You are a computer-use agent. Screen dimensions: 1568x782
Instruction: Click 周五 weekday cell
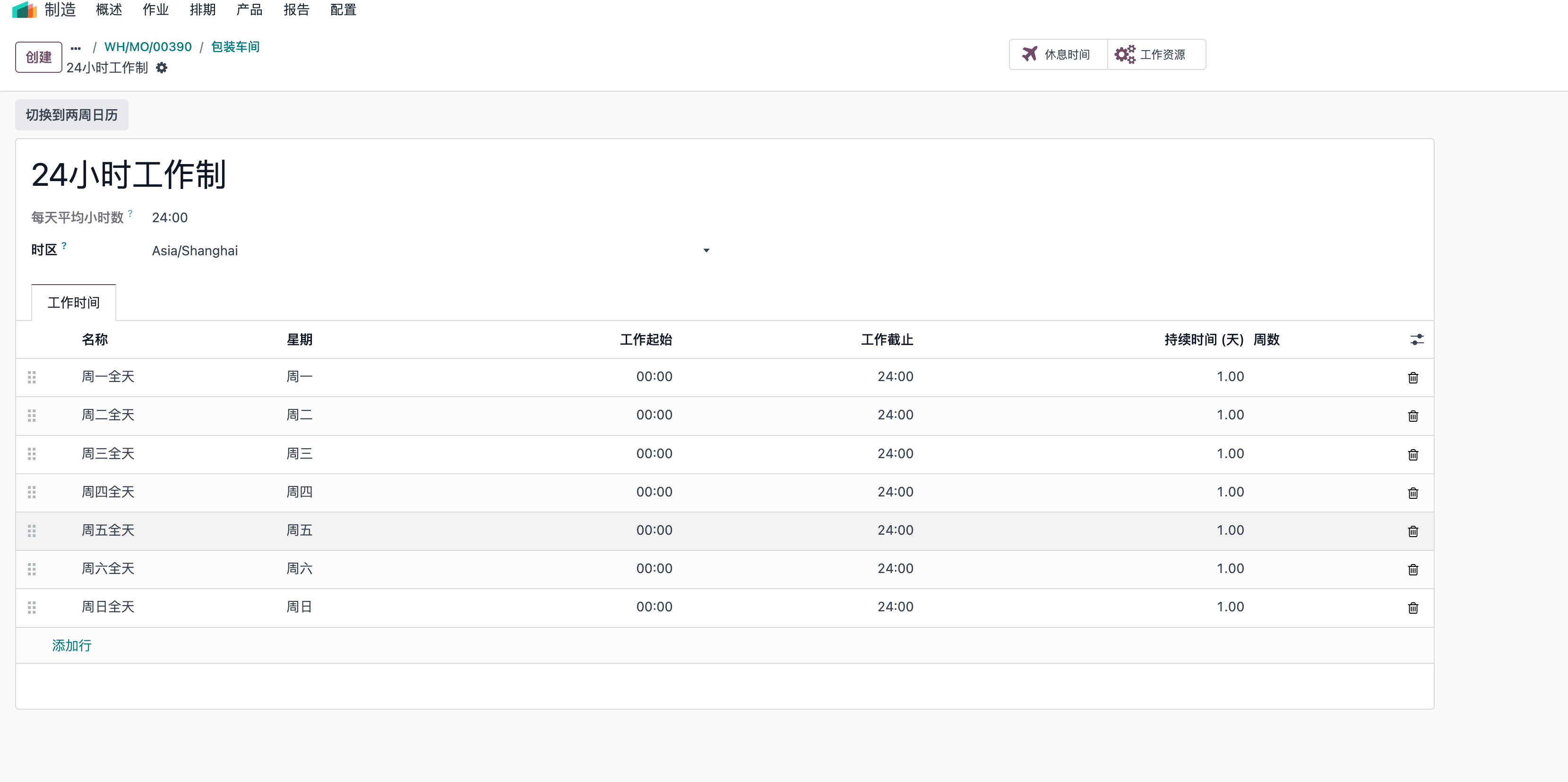pyautogui.click(x=300, y=530)
